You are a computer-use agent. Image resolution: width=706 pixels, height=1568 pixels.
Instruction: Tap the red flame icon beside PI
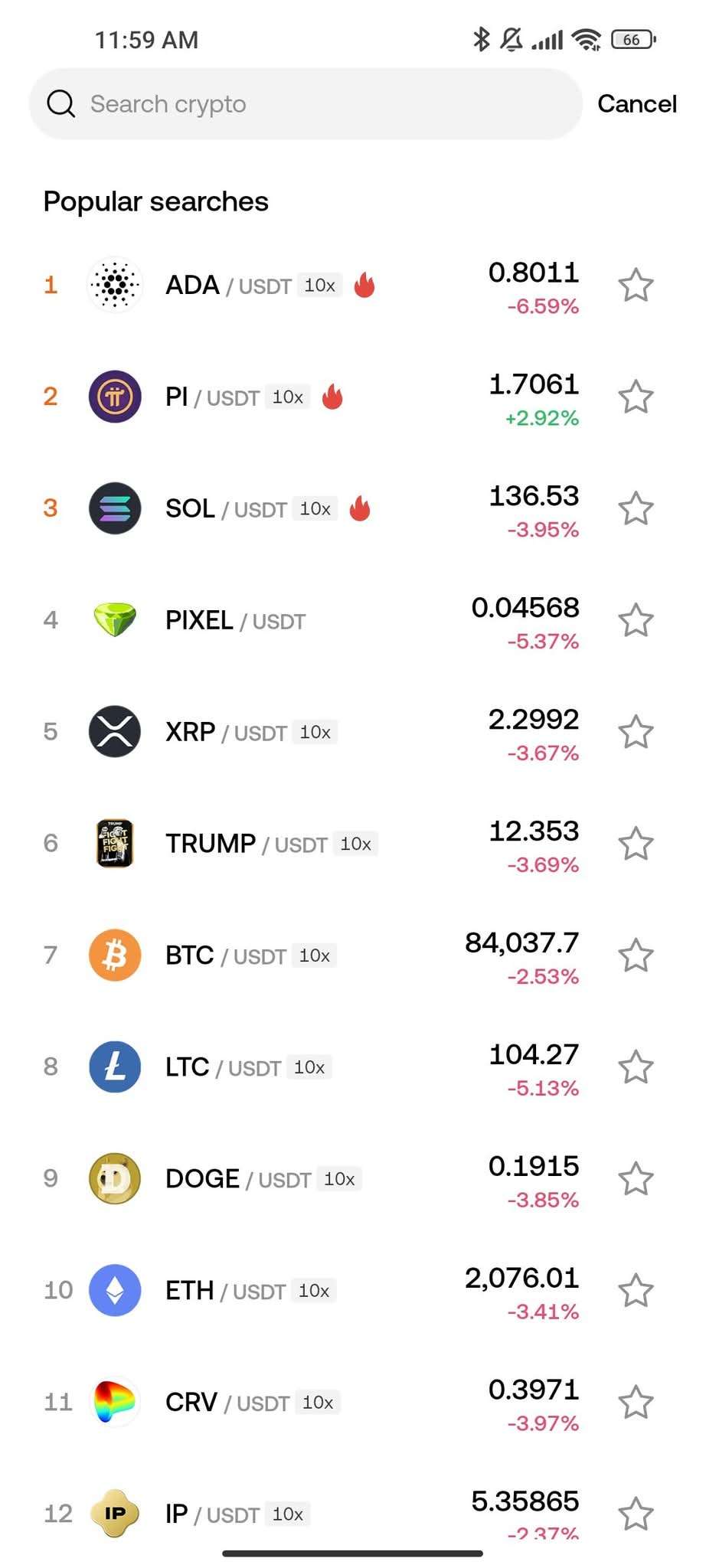pos(332,397)
